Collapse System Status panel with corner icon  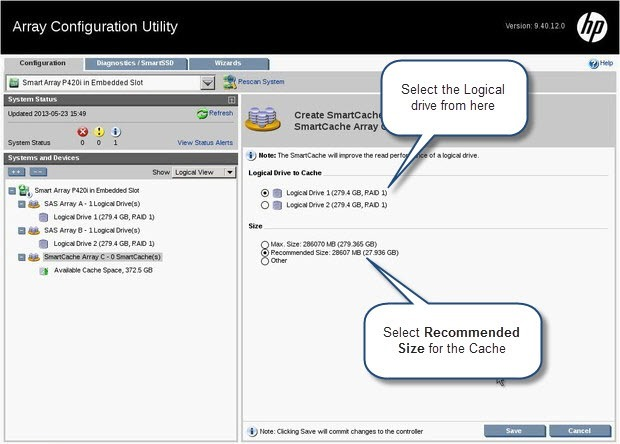(231, 100)
